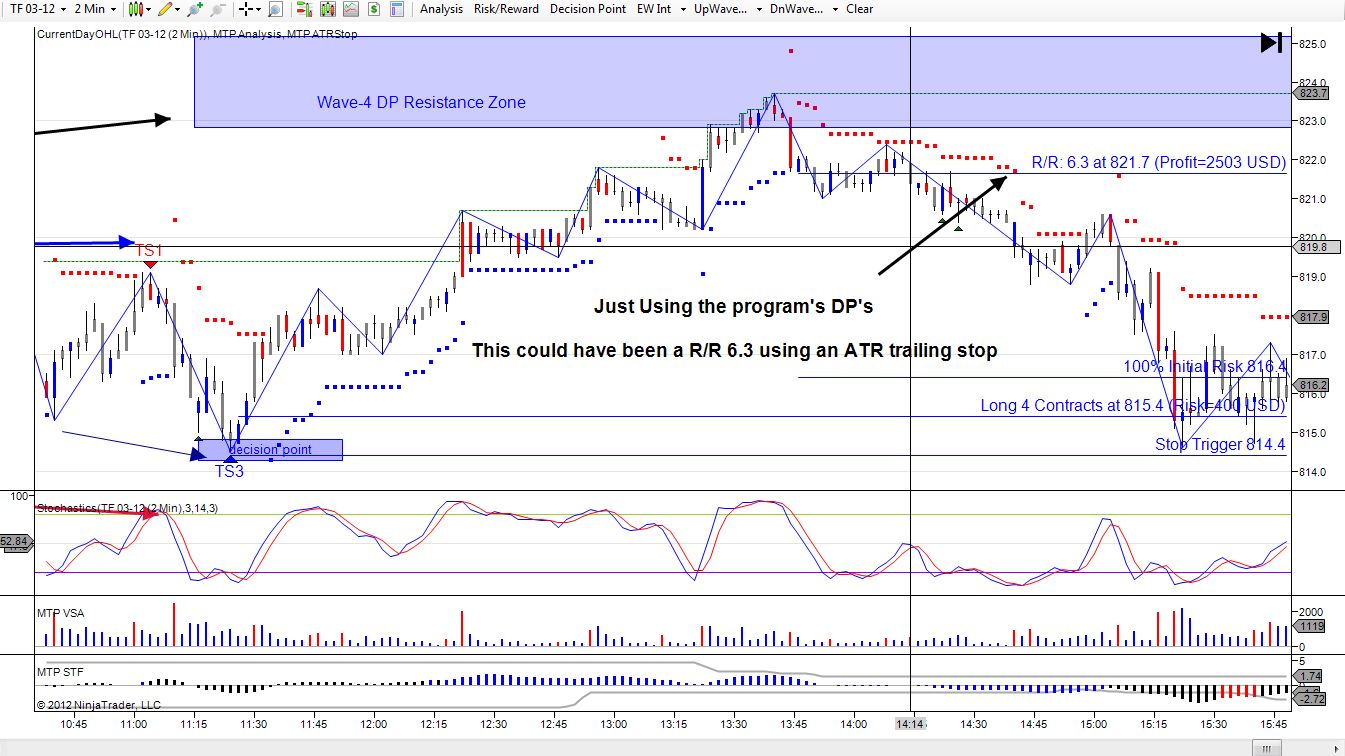
Task: Click the 1119 volume value marker
Action: tap(1311, 626)
